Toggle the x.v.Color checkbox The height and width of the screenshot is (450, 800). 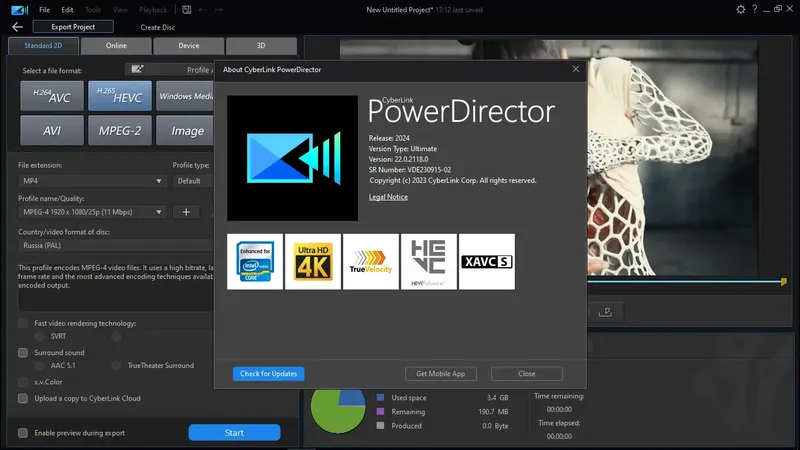[23, 382]
